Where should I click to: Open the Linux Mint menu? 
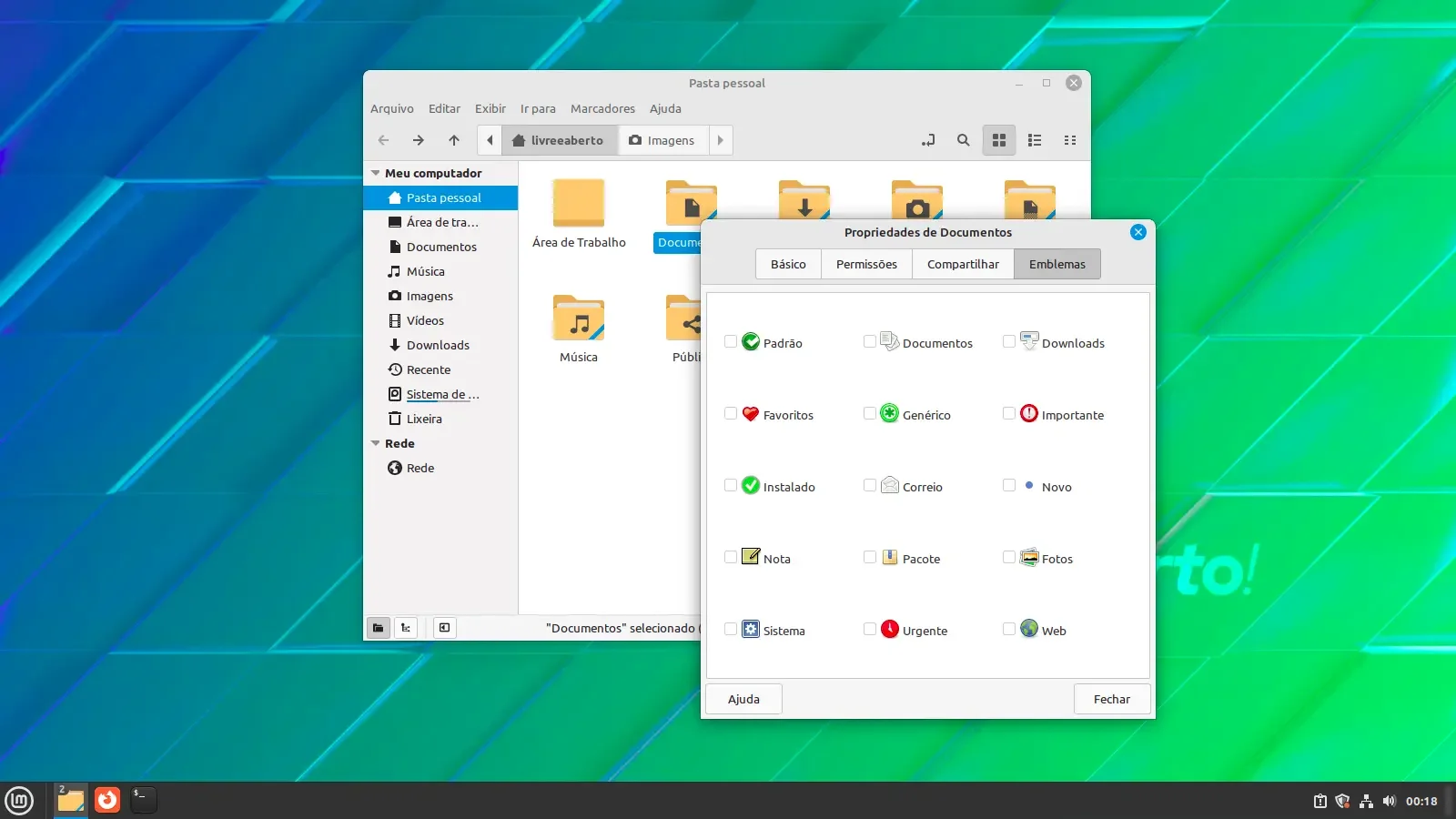[x=19, y=800]
